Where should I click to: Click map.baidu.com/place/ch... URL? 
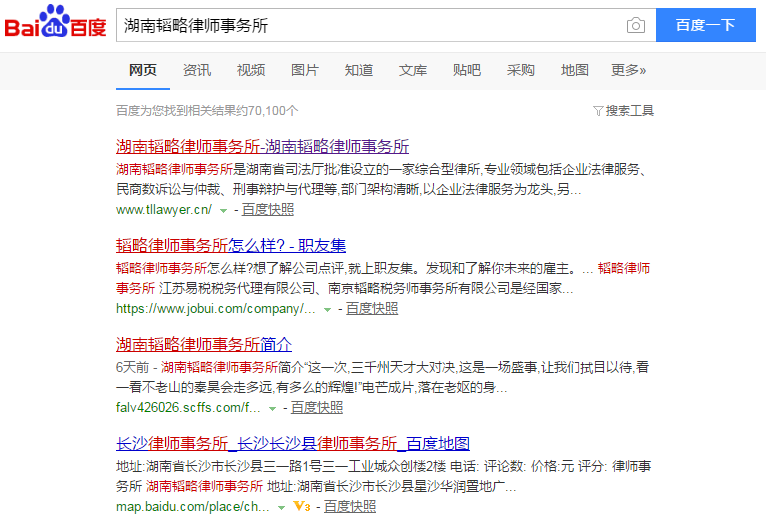click(193, 507)
